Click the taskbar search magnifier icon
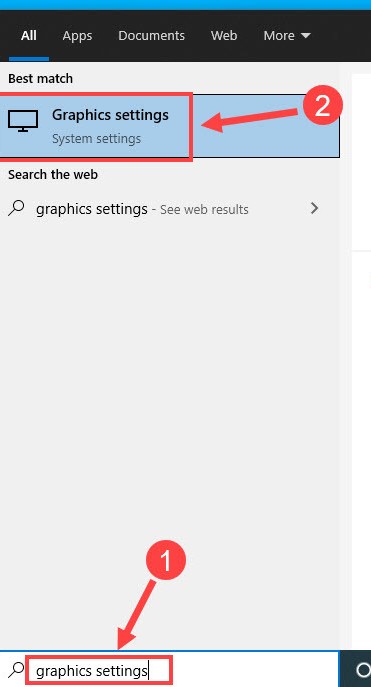This screenshot has height=687, width=371. coord(16,669)
